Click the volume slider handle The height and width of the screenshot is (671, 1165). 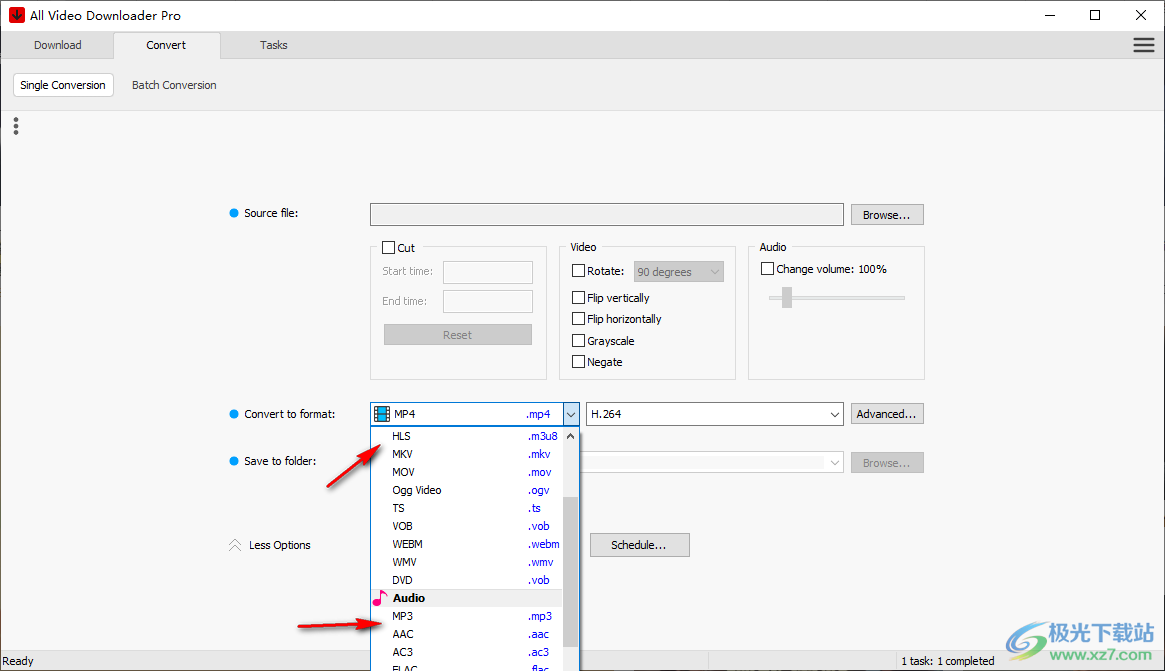click(x=787, y=297)
